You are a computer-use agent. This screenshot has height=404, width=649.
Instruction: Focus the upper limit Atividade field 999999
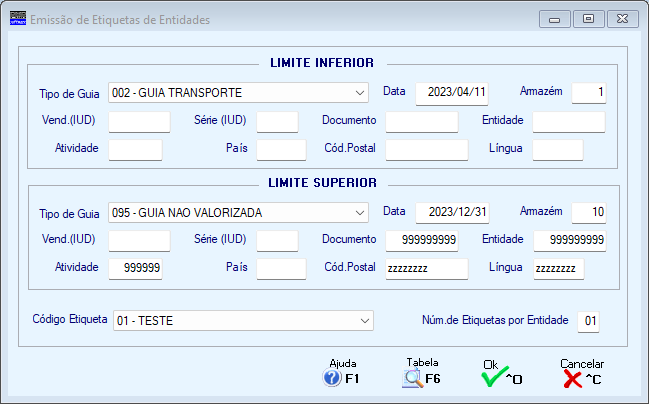(x=135, y=269)
